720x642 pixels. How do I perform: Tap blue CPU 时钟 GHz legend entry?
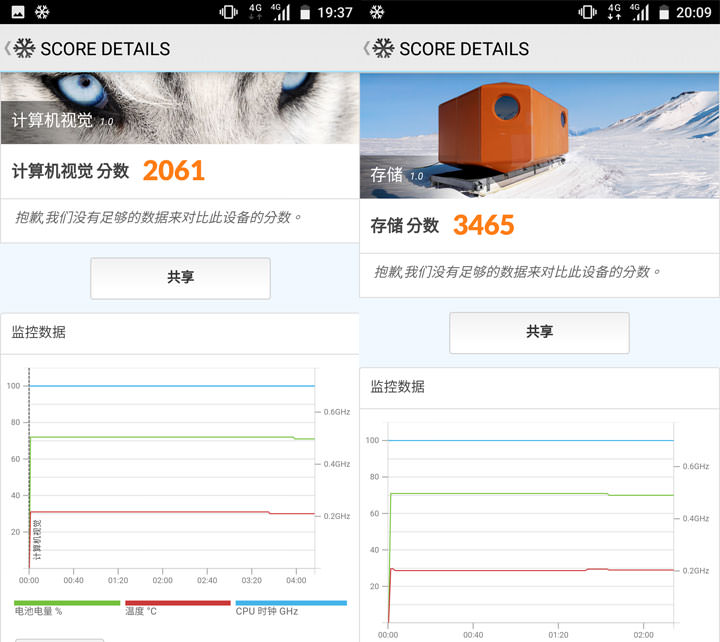[291, 608]
